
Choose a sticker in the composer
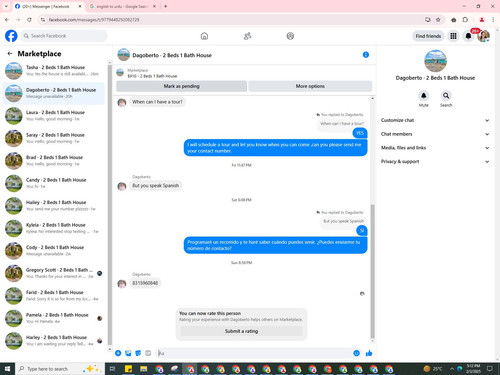[x=138, y=353]
